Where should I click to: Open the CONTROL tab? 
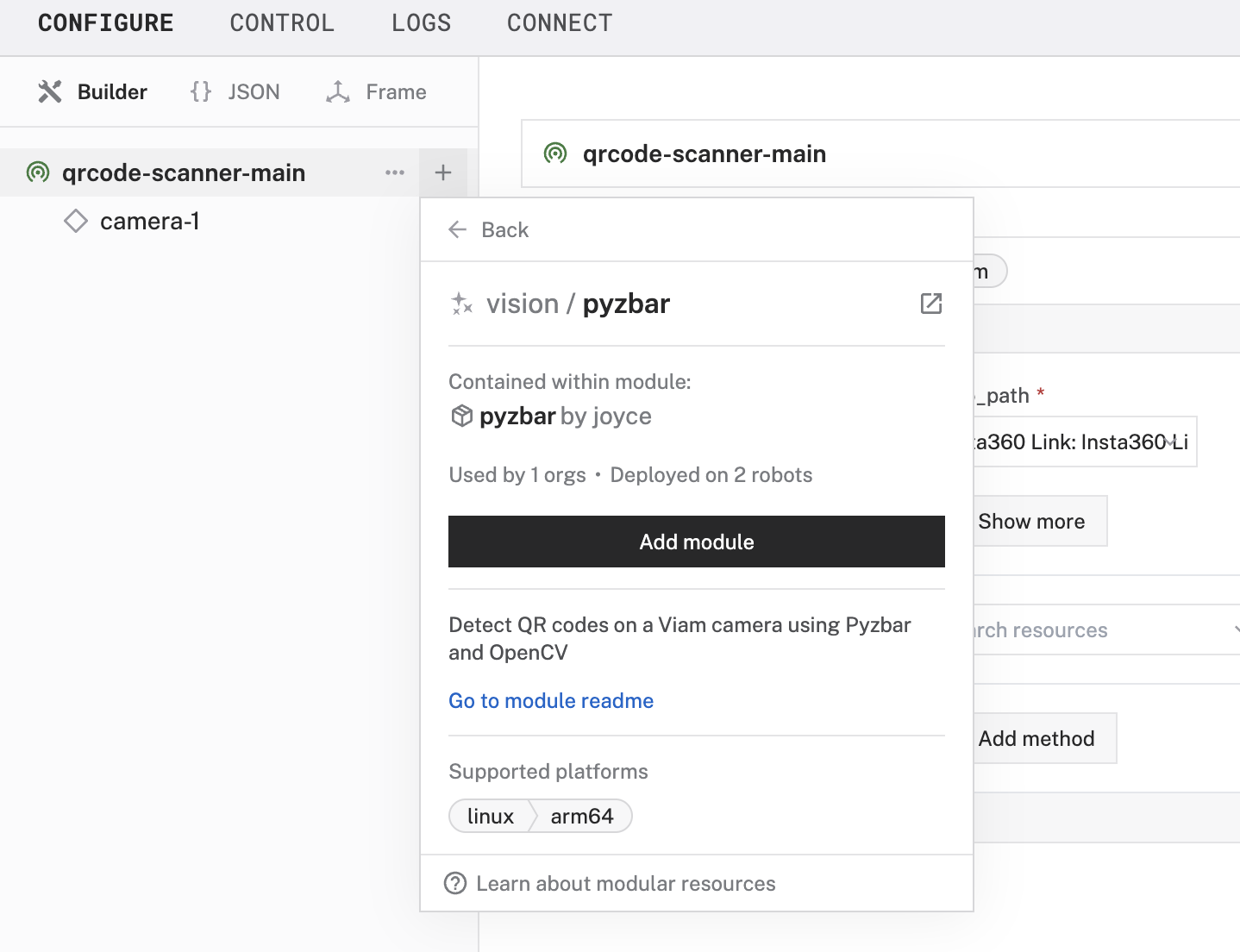coord(282,23)
